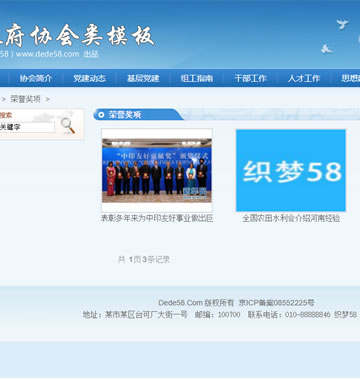The width and height of the screenshot is (360, 380).
Task: Click the www.dede58.com header link
Action: pos(48,54)
